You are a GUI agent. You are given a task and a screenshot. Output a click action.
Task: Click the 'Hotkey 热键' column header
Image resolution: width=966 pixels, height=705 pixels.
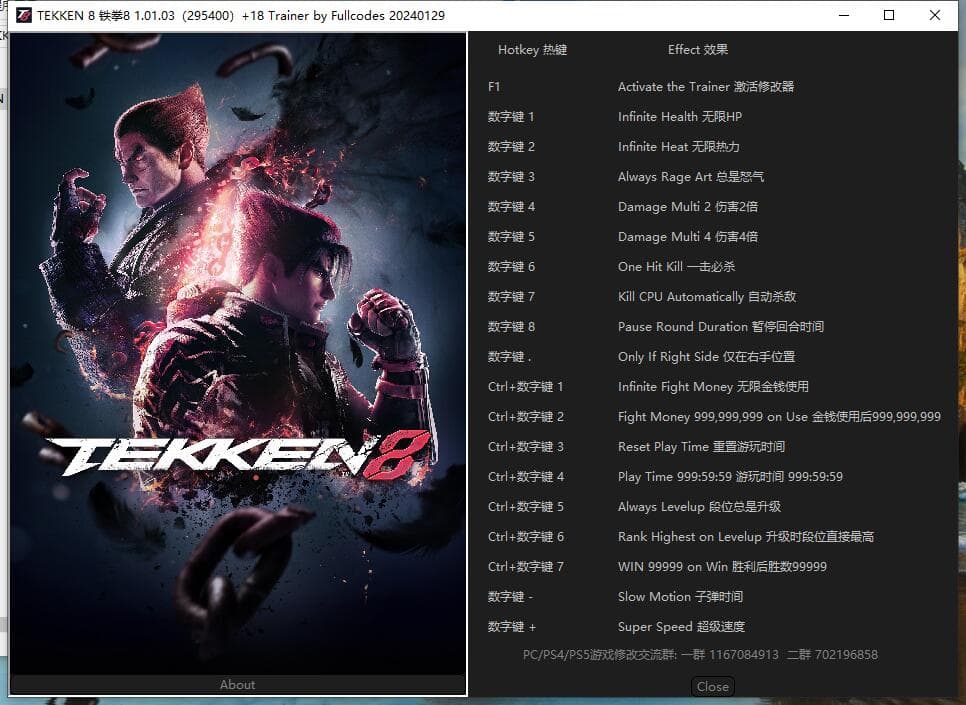click(x=533, y=50)
